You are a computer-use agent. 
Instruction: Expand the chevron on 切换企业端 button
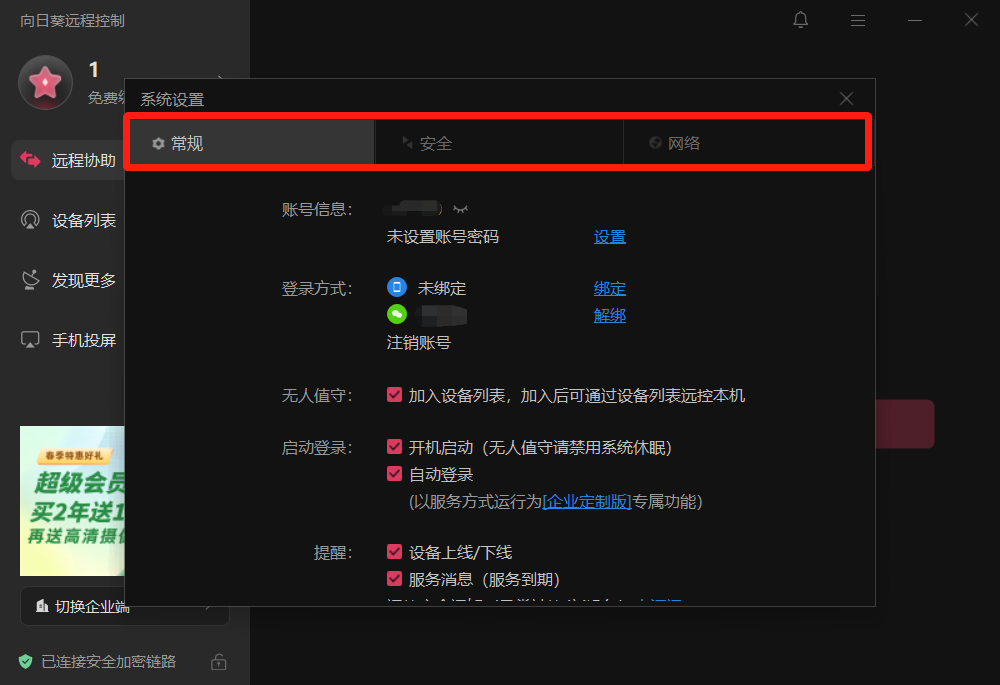click(209, 607)
